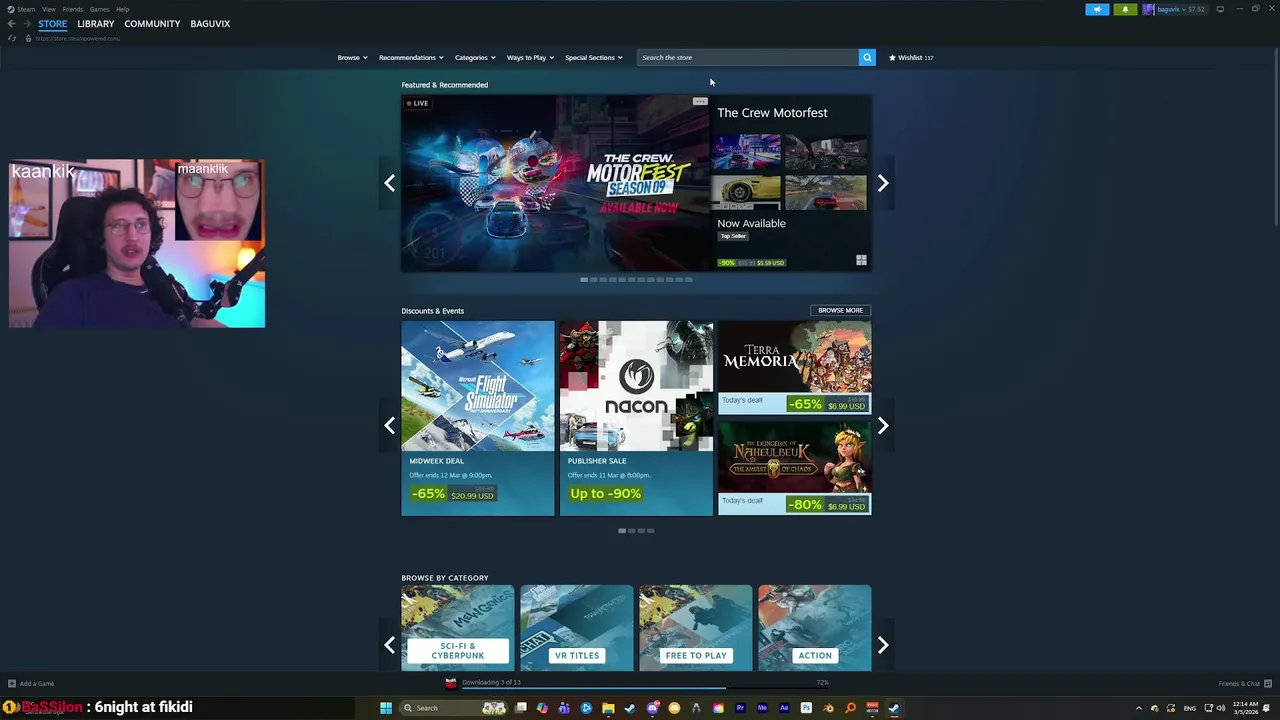This screenshot has width=1280, height=720.
Task: Open the ACTION category
Action: (x=814, y=628)
